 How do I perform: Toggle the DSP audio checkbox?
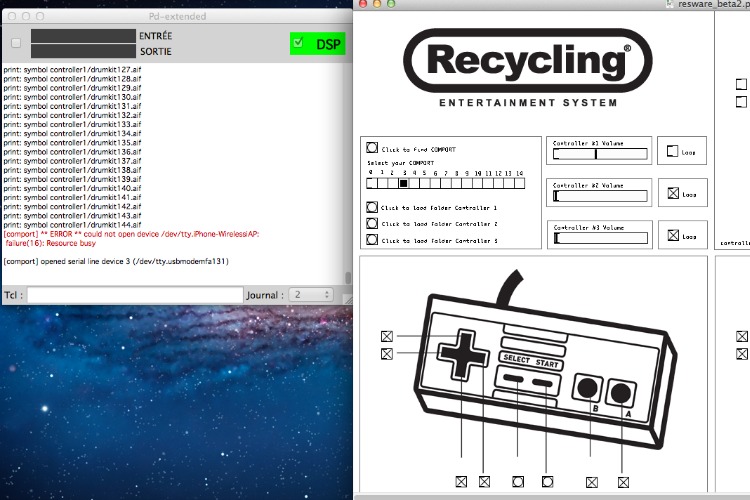[x=298, y=43]
